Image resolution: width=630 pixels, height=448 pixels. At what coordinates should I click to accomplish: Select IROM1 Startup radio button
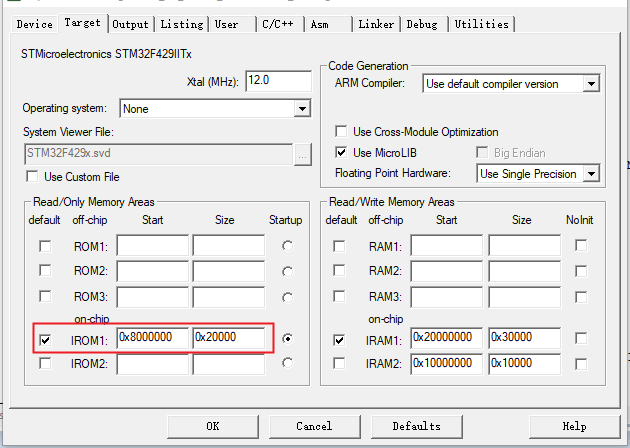tap(287, 339)
